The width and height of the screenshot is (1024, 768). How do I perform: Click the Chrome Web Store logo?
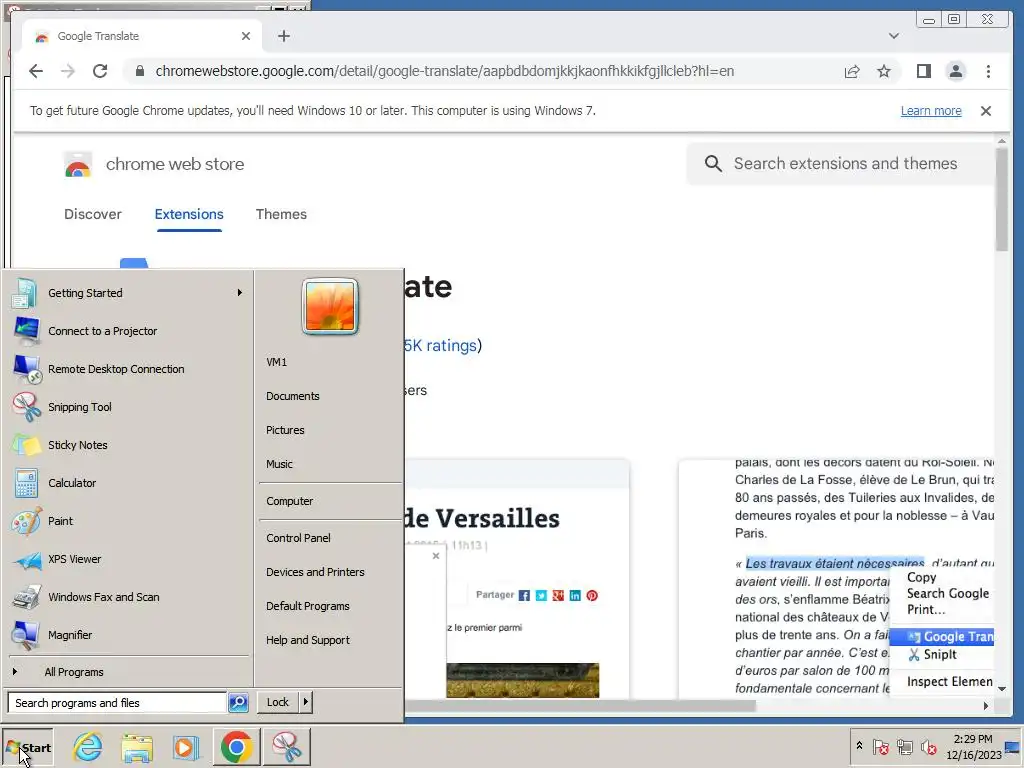[x=78, y=165]
